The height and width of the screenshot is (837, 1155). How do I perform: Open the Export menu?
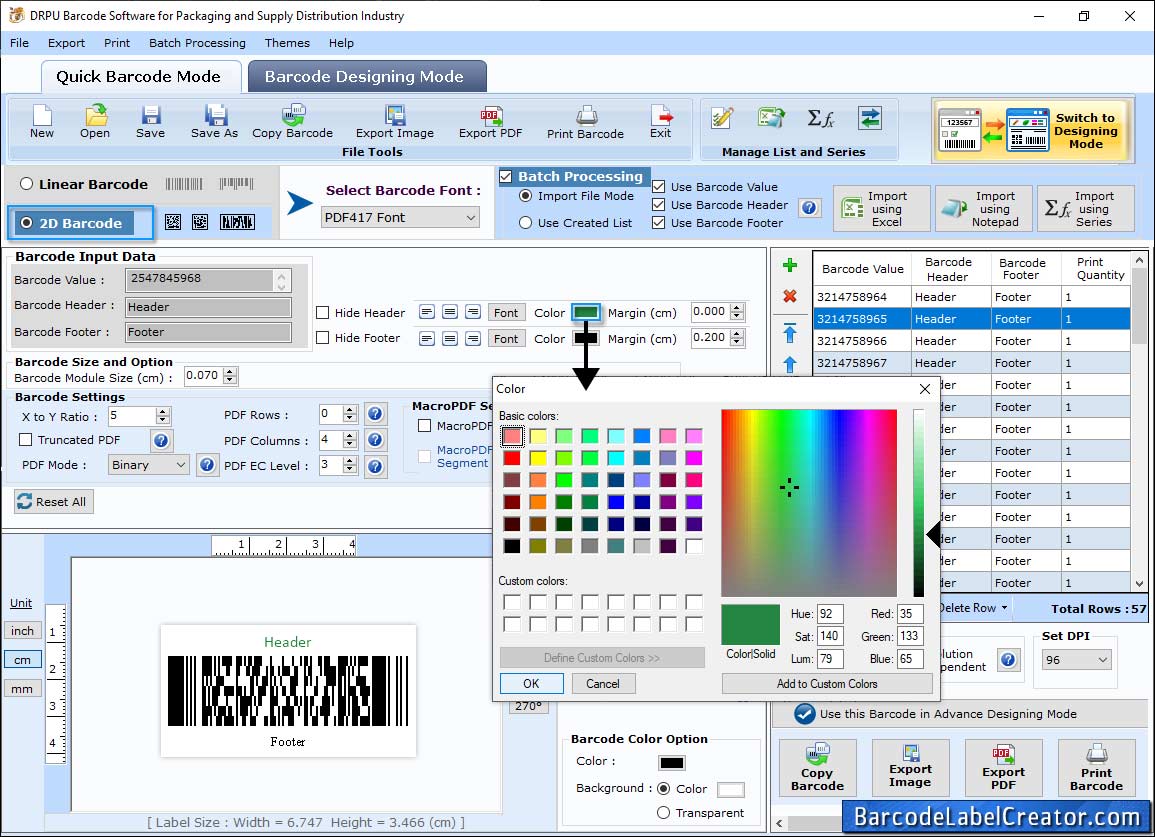point(66,43)
